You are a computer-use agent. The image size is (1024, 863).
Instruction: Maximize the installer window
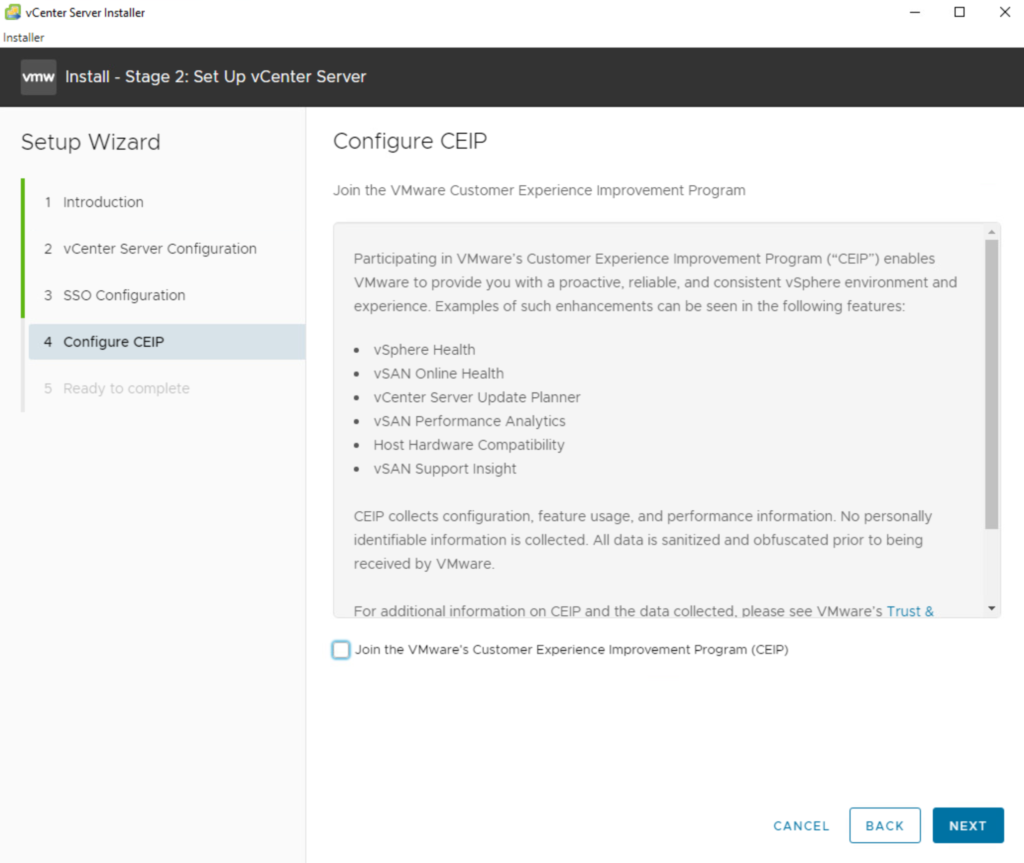[960, 12]
